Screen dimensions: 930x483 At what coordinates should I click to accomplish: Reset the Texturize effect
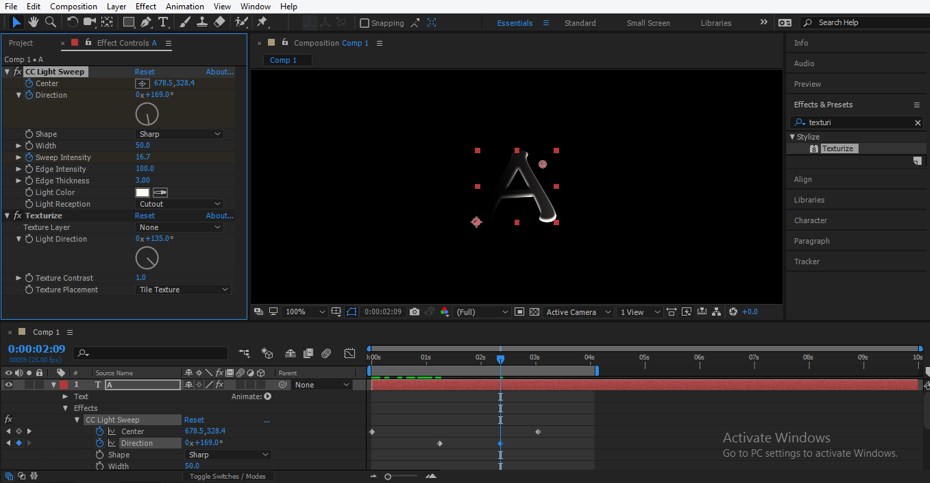(x=145, y=216)
